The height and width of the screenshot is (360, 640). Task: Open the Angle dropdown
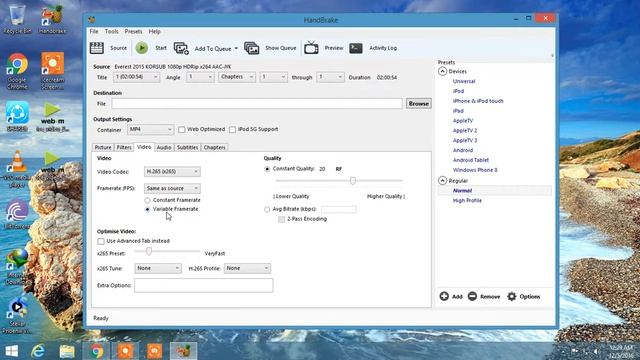(200, 77)
